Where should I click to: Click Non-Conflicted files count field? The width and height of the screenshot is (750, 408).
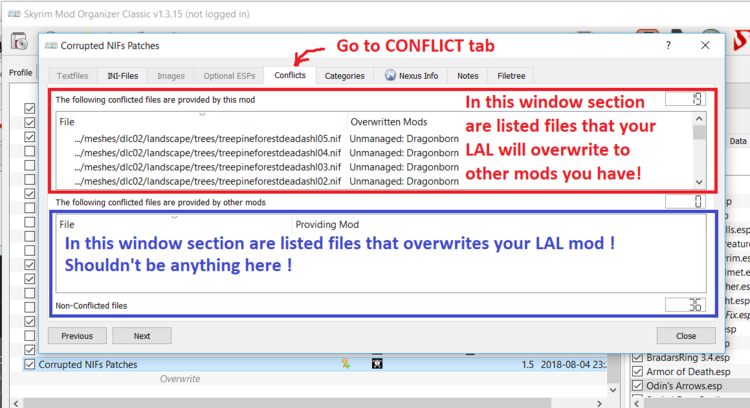pos(685,305)
